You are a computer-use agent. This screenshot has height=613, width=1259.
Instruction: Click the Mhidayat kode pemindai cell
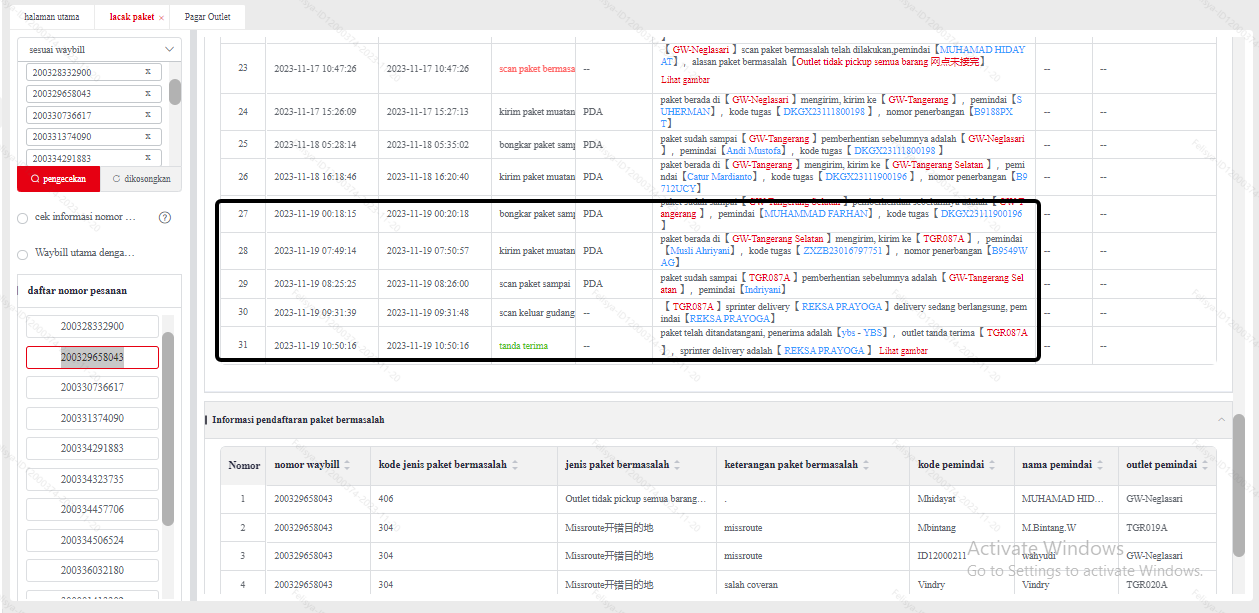pyautogui.click(x=937, y=498)
